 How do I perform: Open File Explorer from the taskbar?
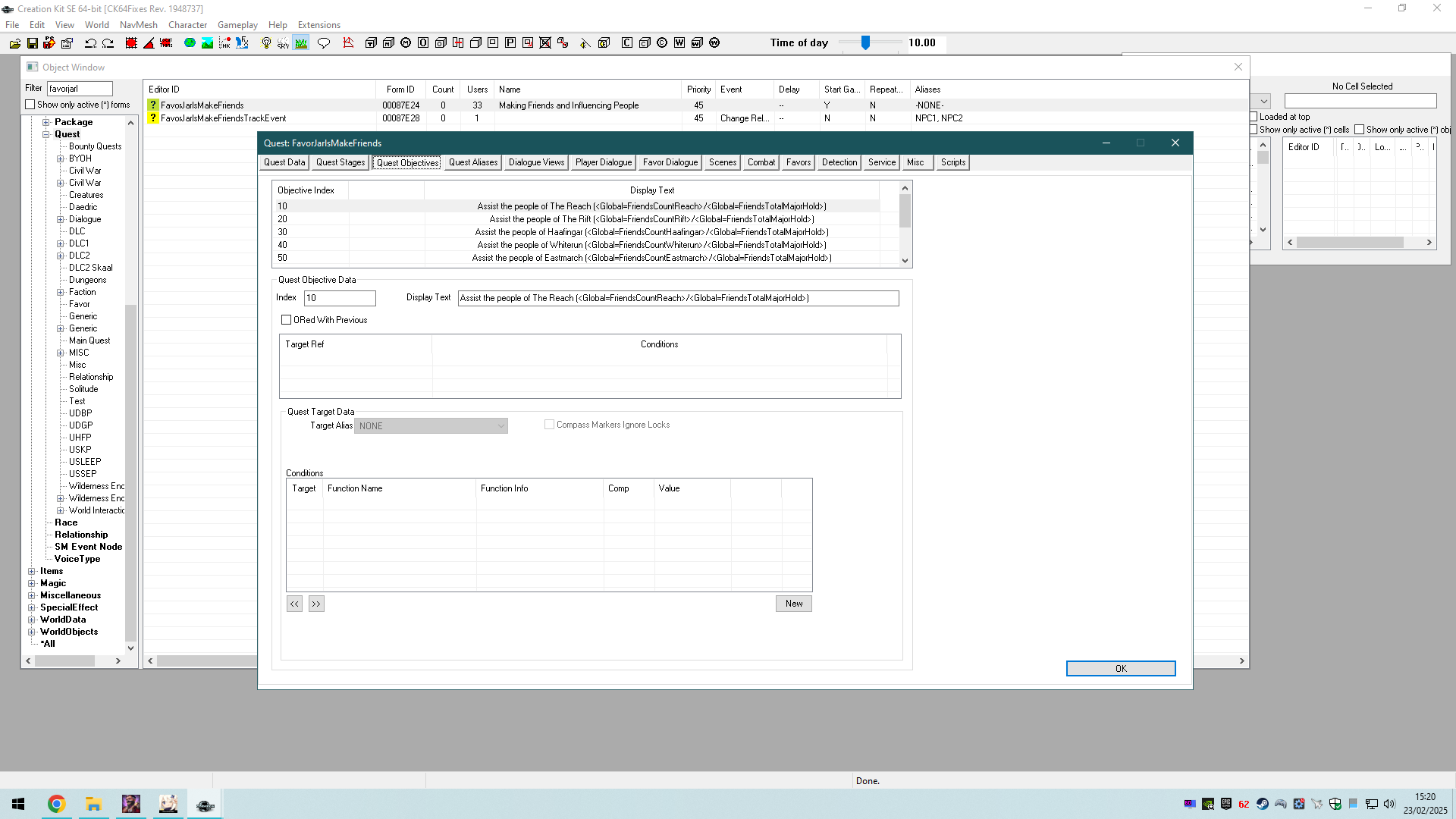tap(93, 804)
